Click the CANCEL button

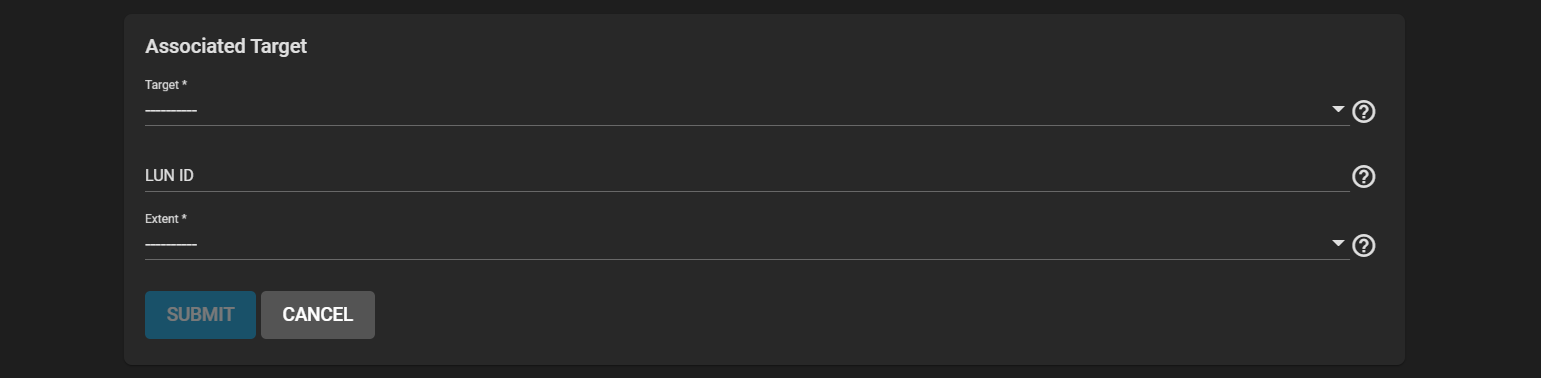click(x=318, y=315)
